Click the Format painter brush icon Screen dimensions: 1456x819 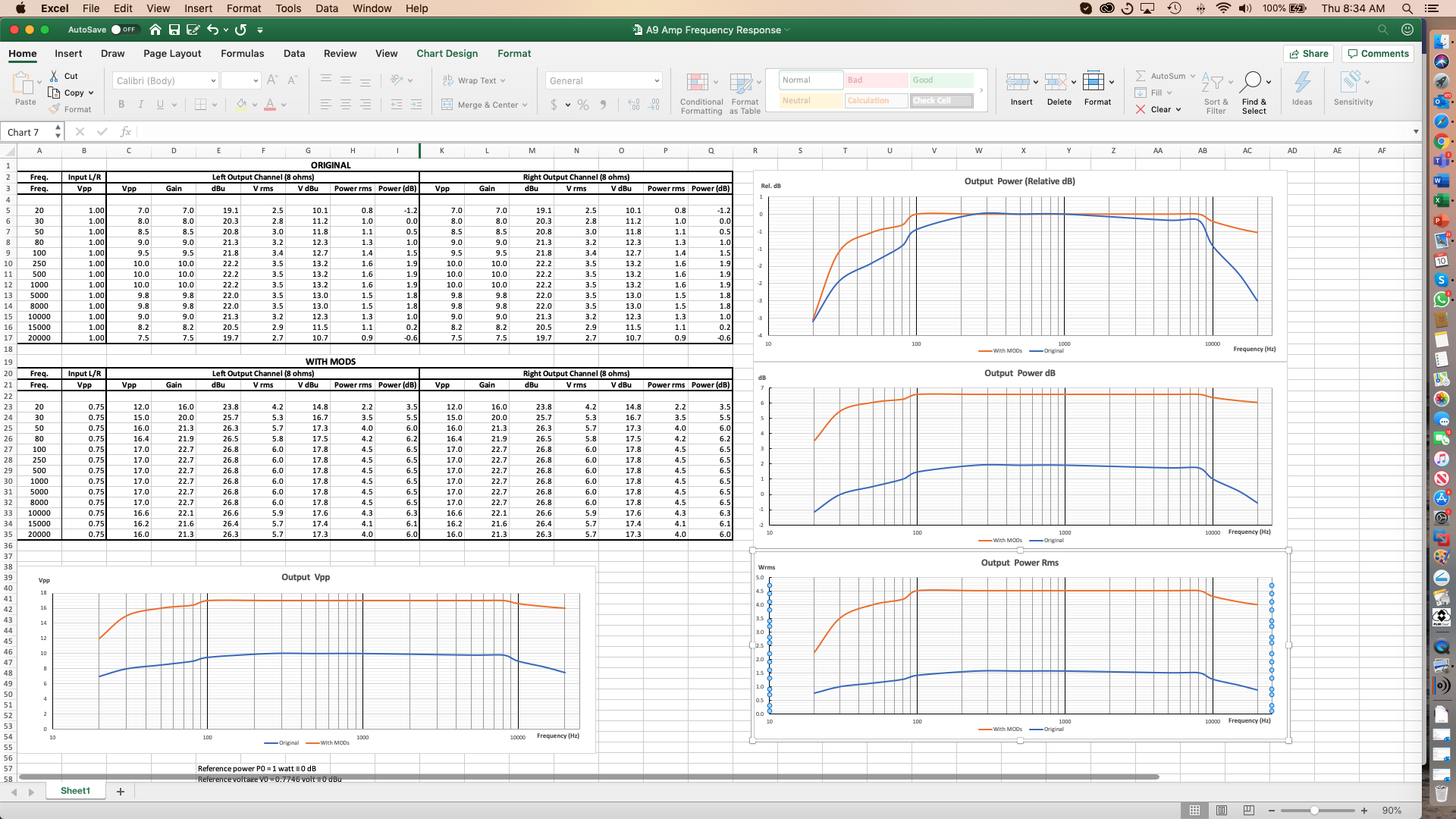[x=54, y=109]
